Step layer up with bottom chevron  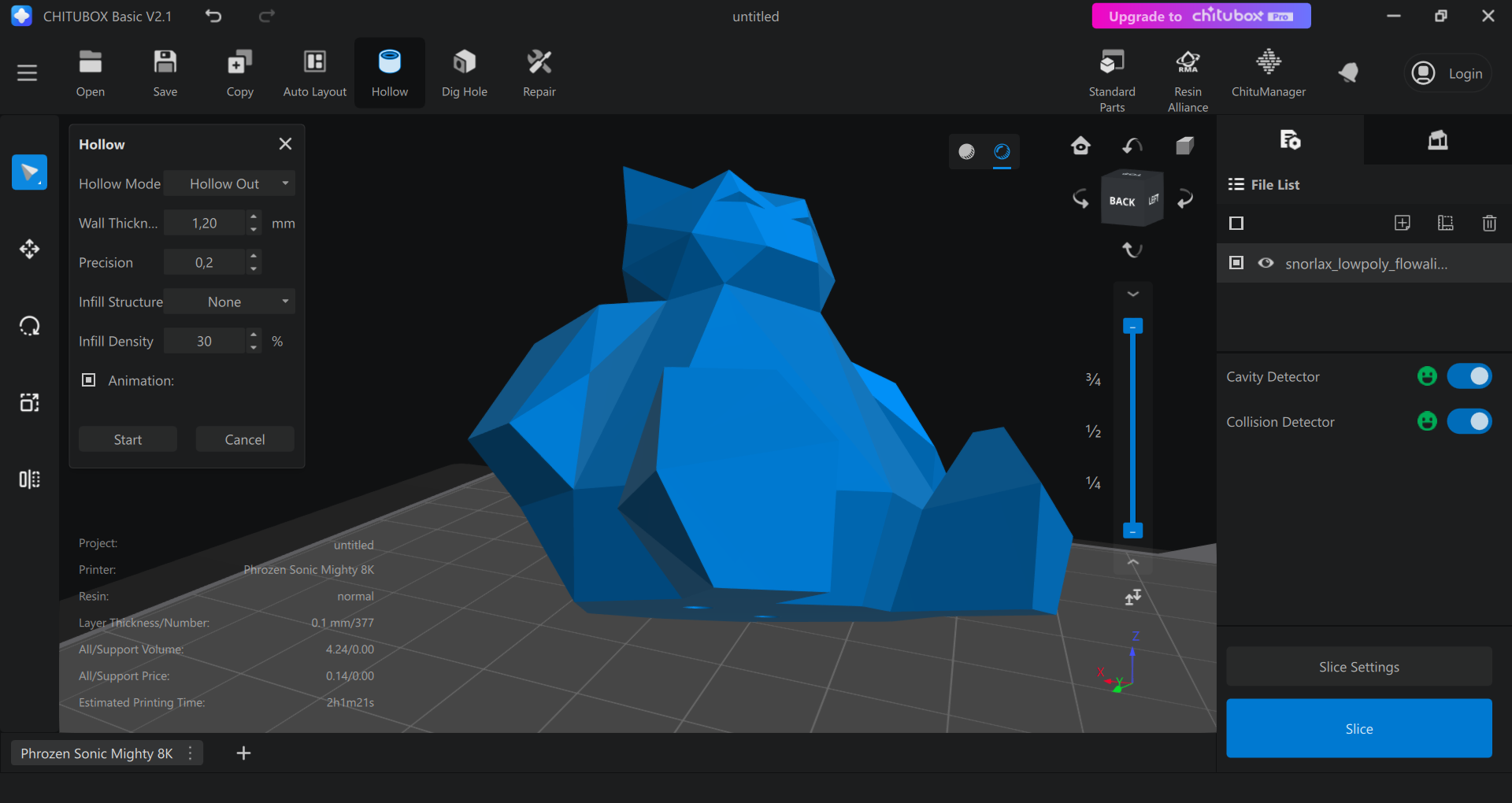[x=1133, y=562]
